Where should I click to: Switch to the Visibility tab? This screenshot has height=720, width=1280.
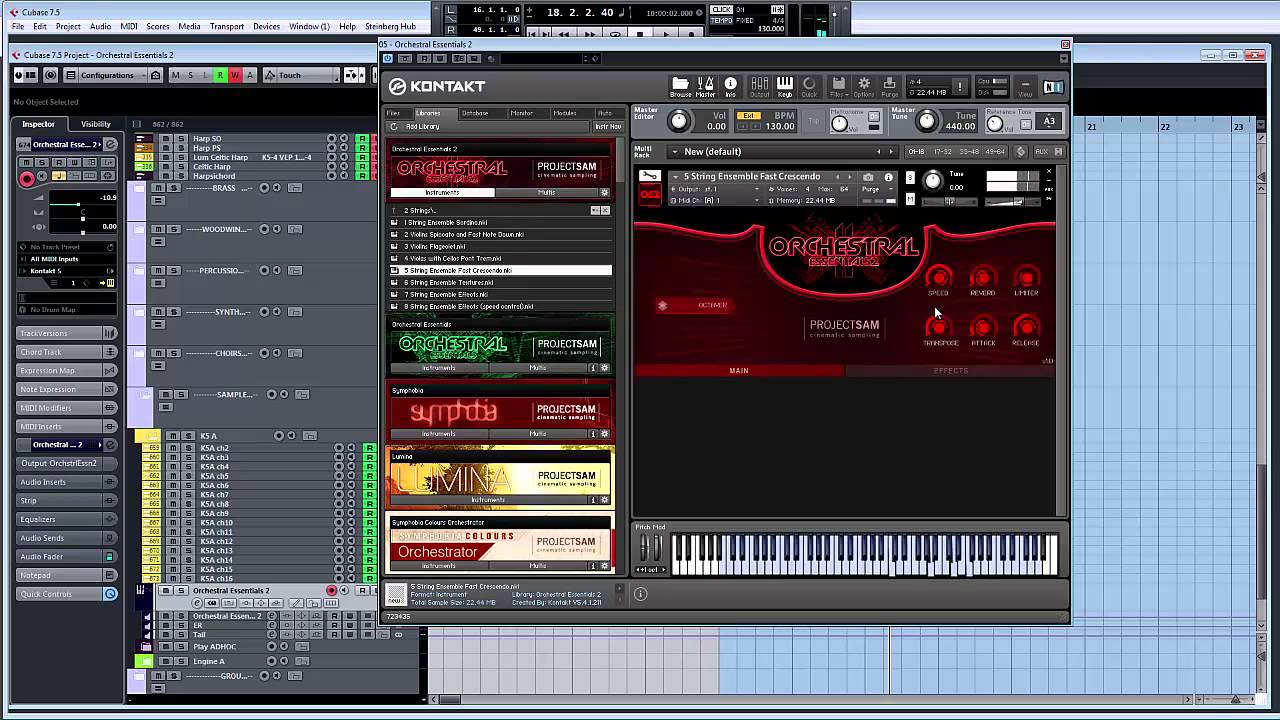click(x=96, y=124)
